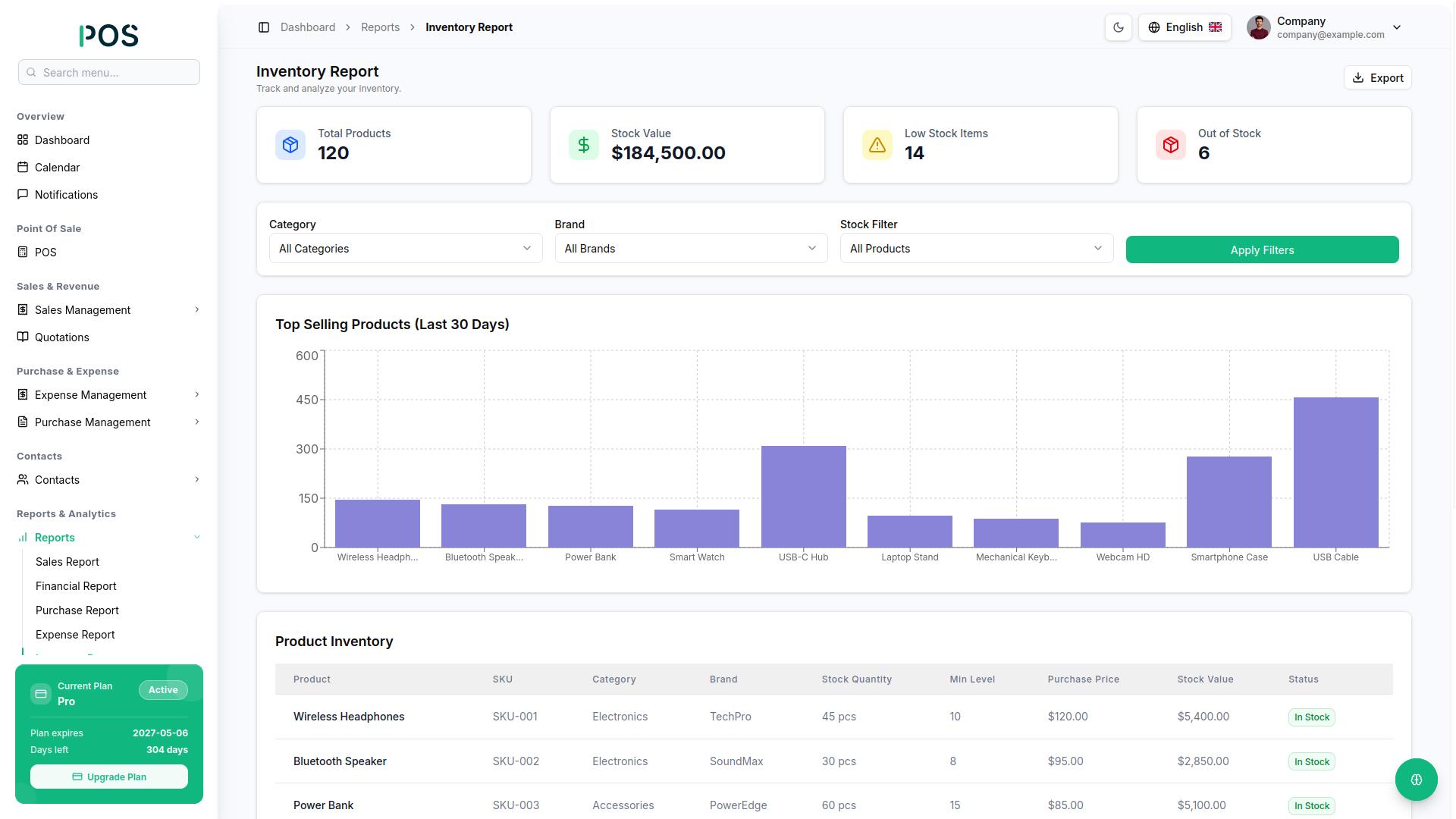This screenshot has height=819, width=1456.
Task: Click Stock Value dollar icon
Action: click(x=584, y=145)
